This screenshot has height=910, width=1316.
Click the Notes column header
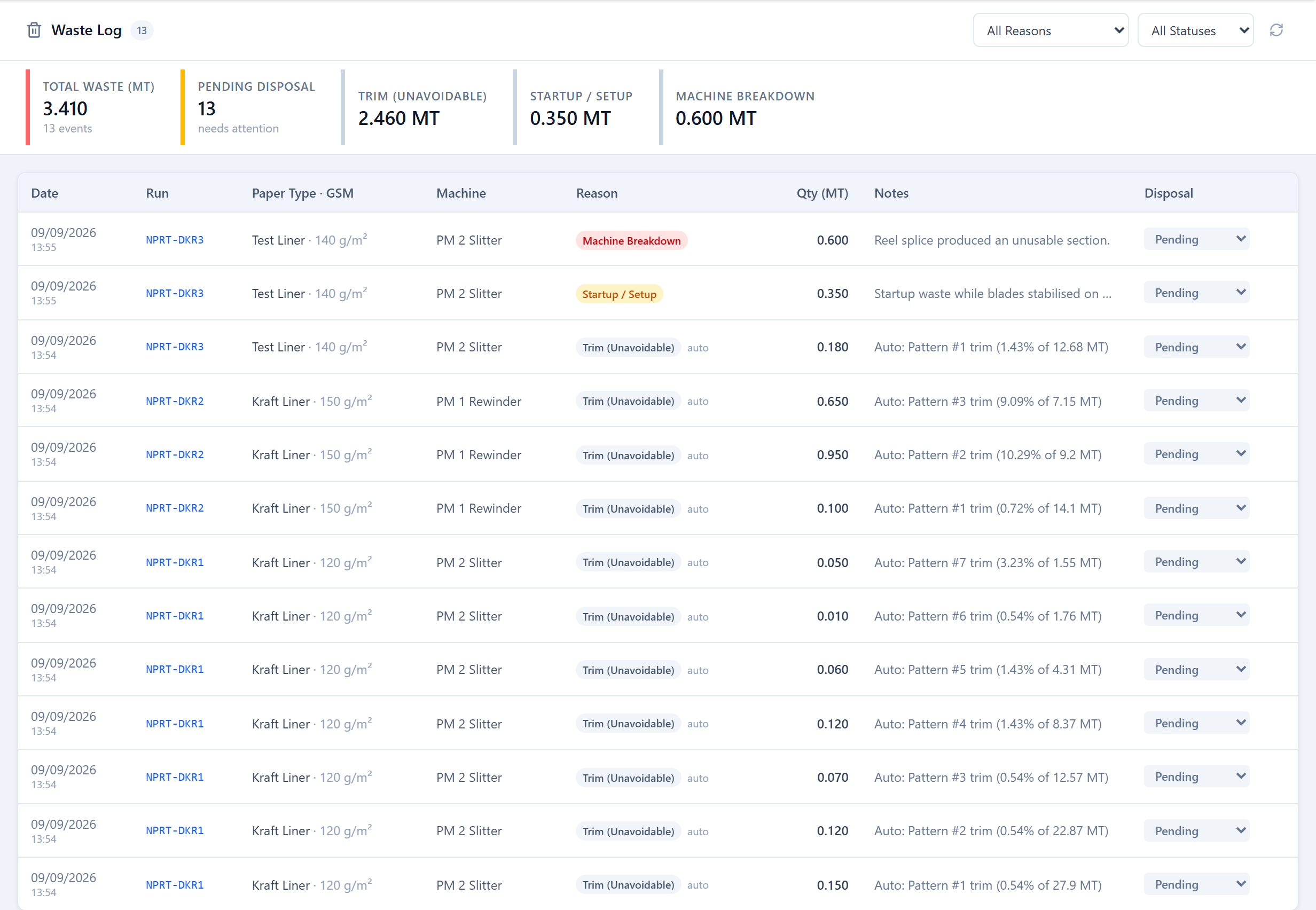(x=891, y=193)
